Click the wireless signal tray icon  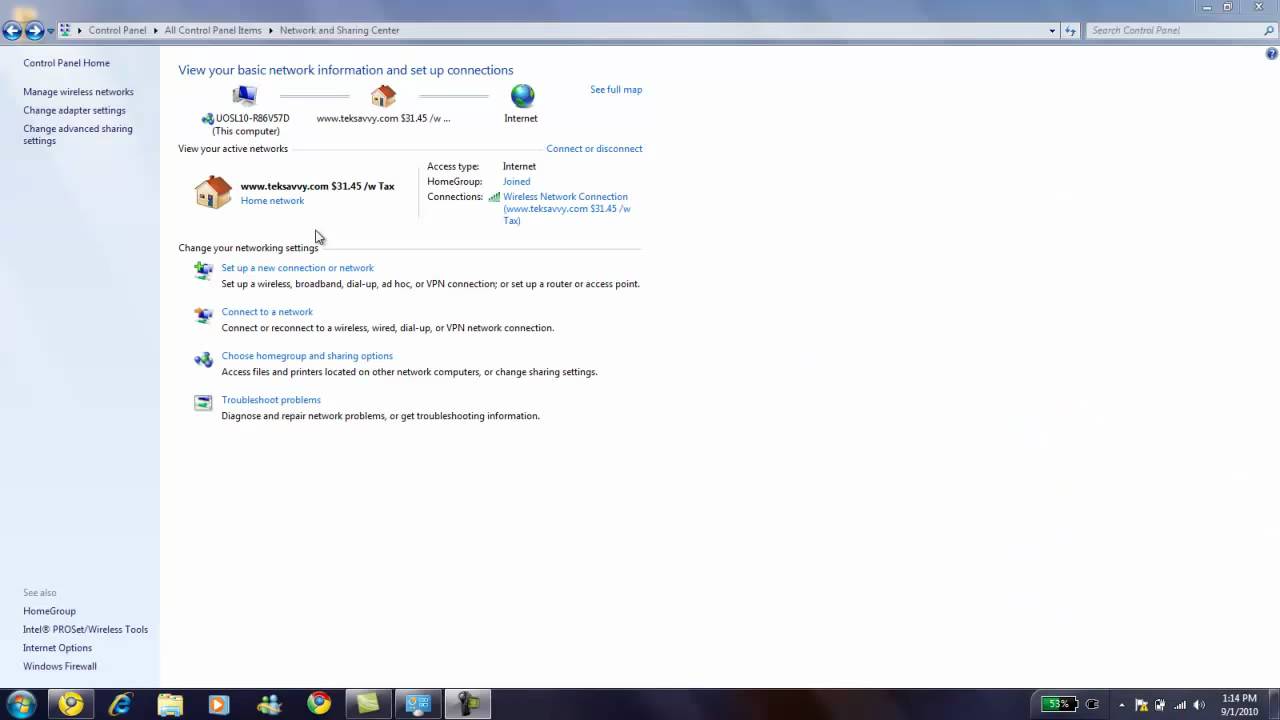tap(1180, 705)
